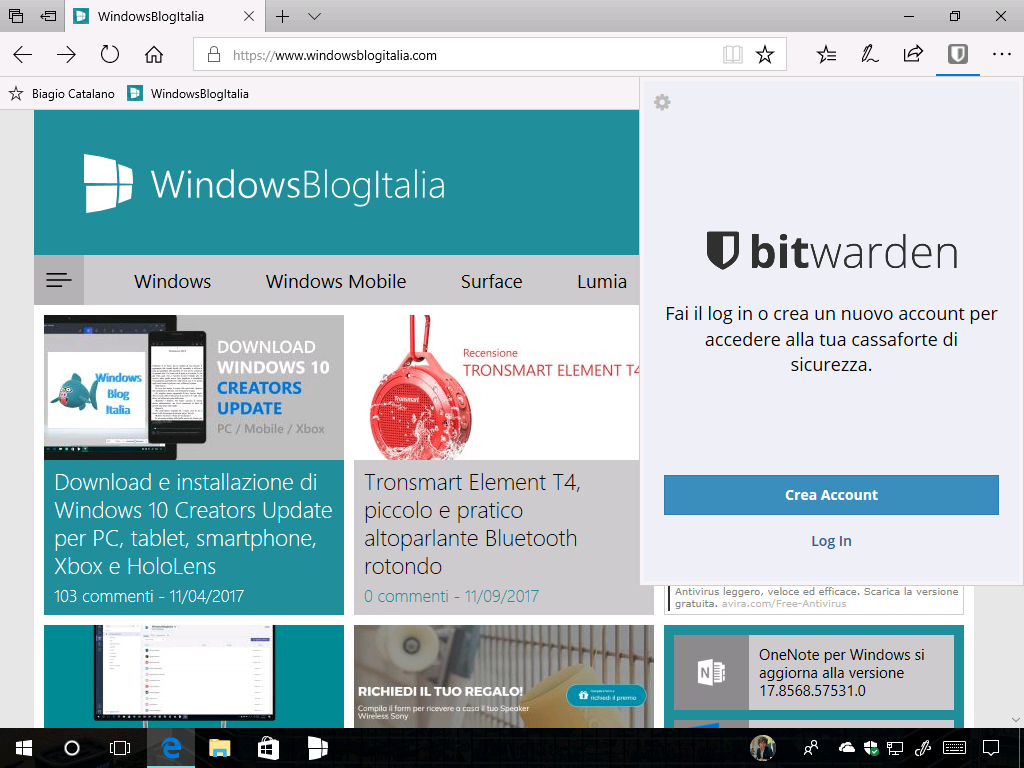Show tab previews chevron
Viewport: 1024px width, 768px height.
314,16
